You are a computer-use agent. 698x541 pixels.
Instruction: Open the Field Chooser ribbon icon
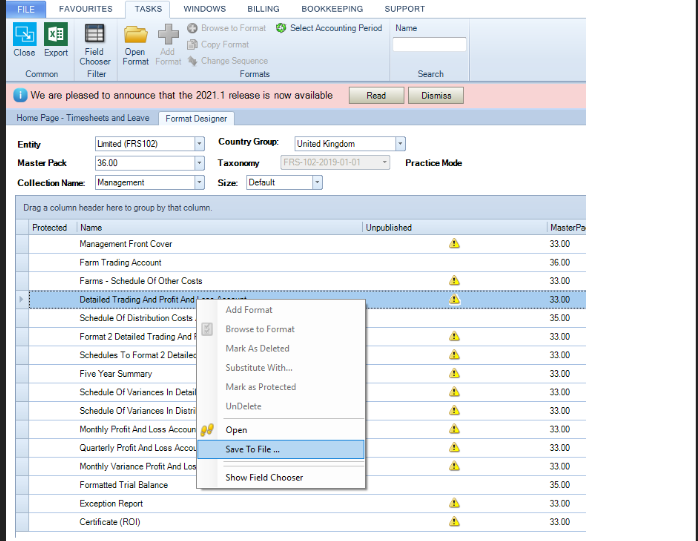[x=94, y=36]
